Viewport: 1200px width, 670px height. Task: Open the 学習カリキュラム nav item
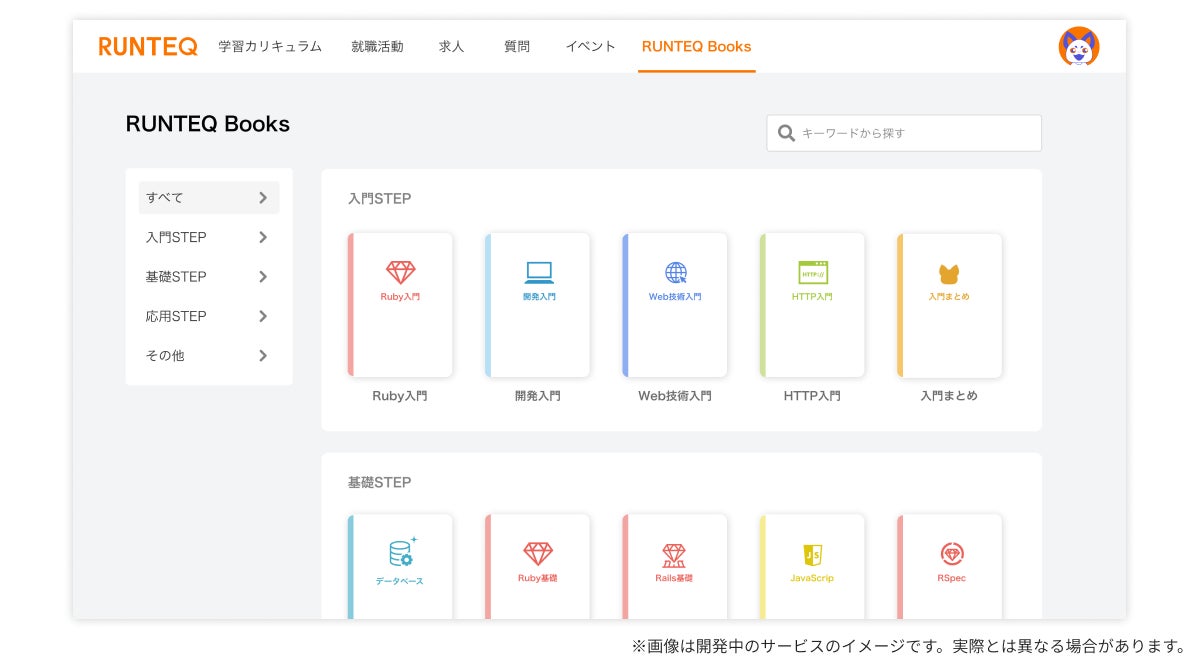(x=270, y=46)
